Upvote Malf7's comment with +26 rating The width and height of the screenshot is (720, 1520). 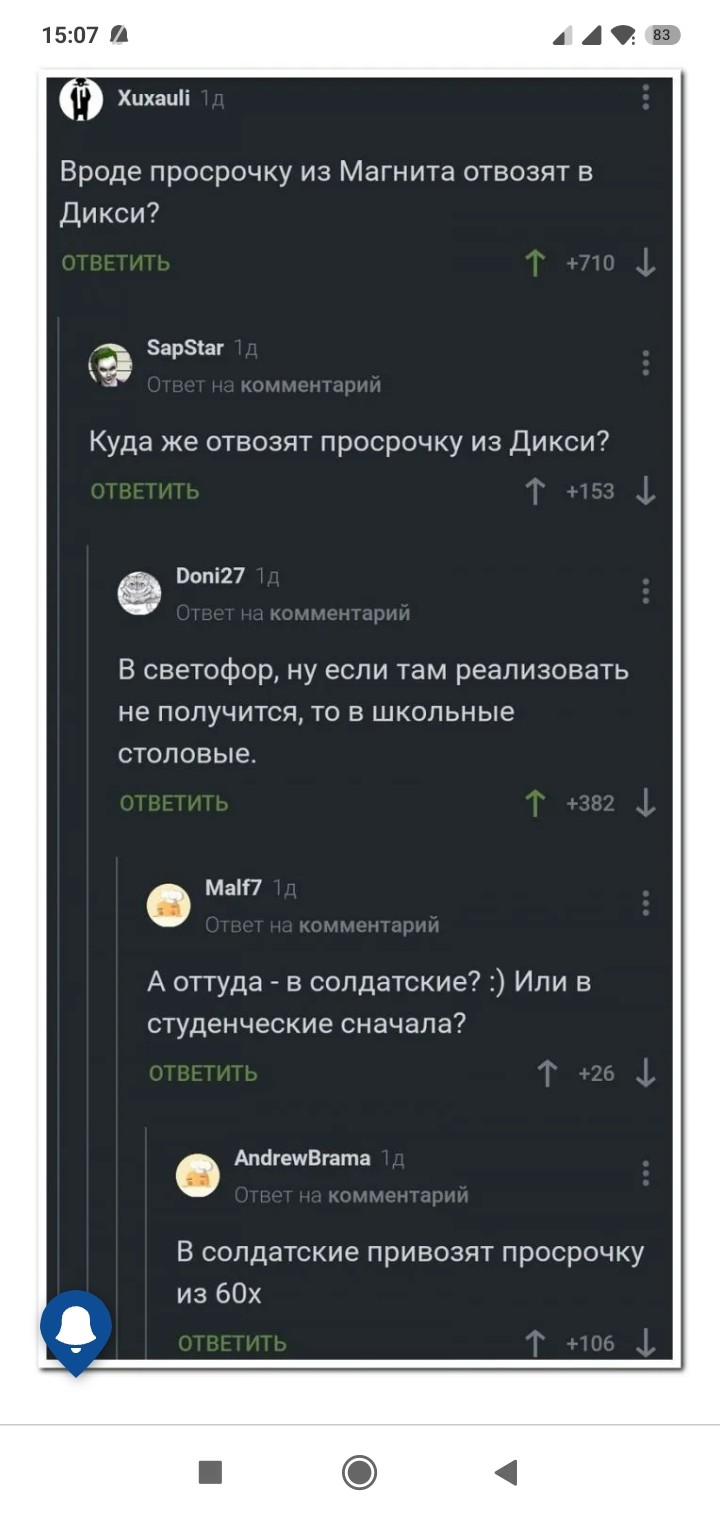pos(546,1073)
